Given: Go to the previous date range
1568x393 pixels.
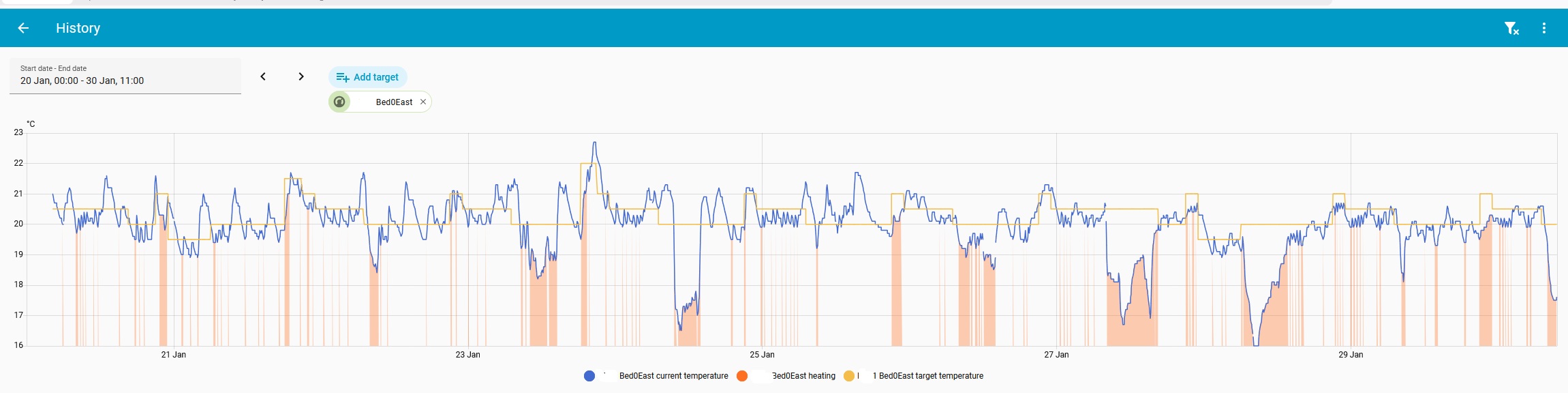Looking at the screenshot, I should 263,76.
